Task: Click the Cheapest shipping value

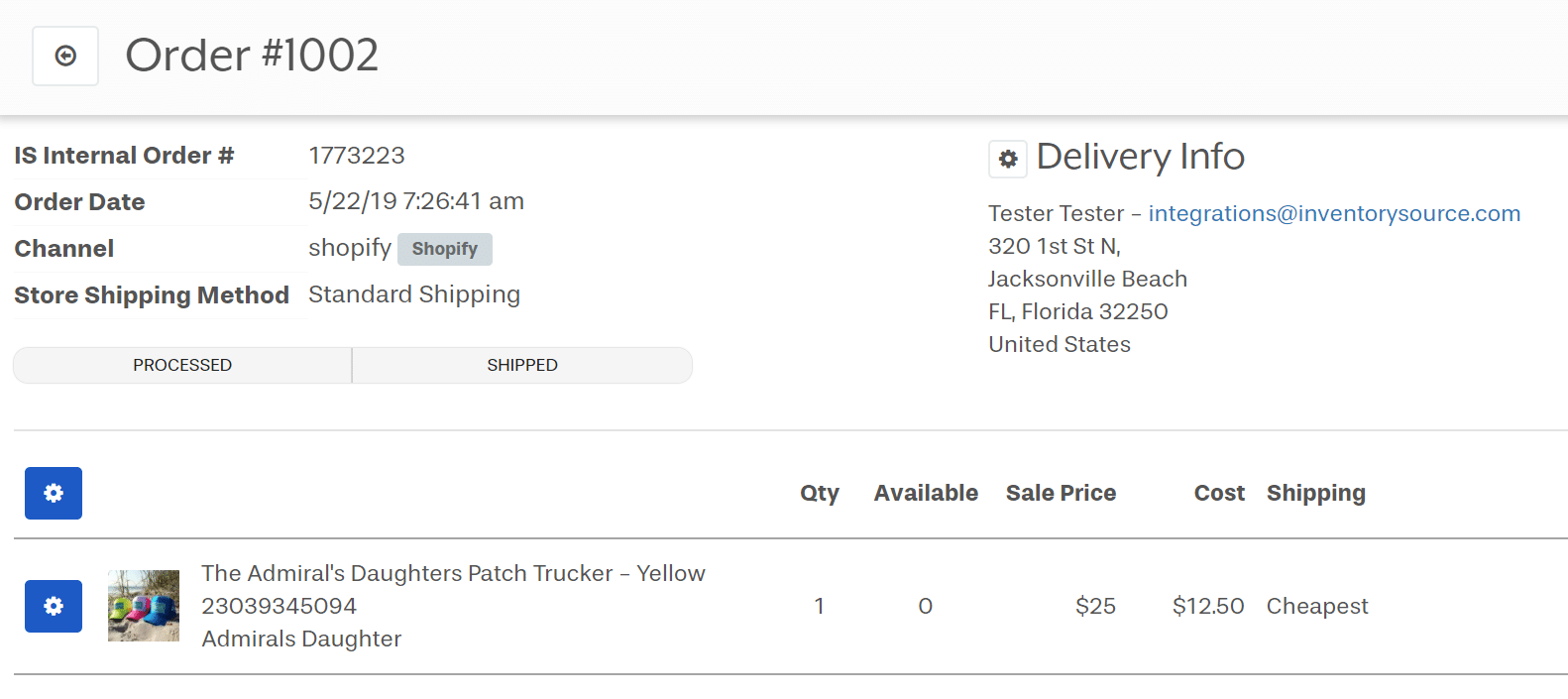Action: (1316, 606)
